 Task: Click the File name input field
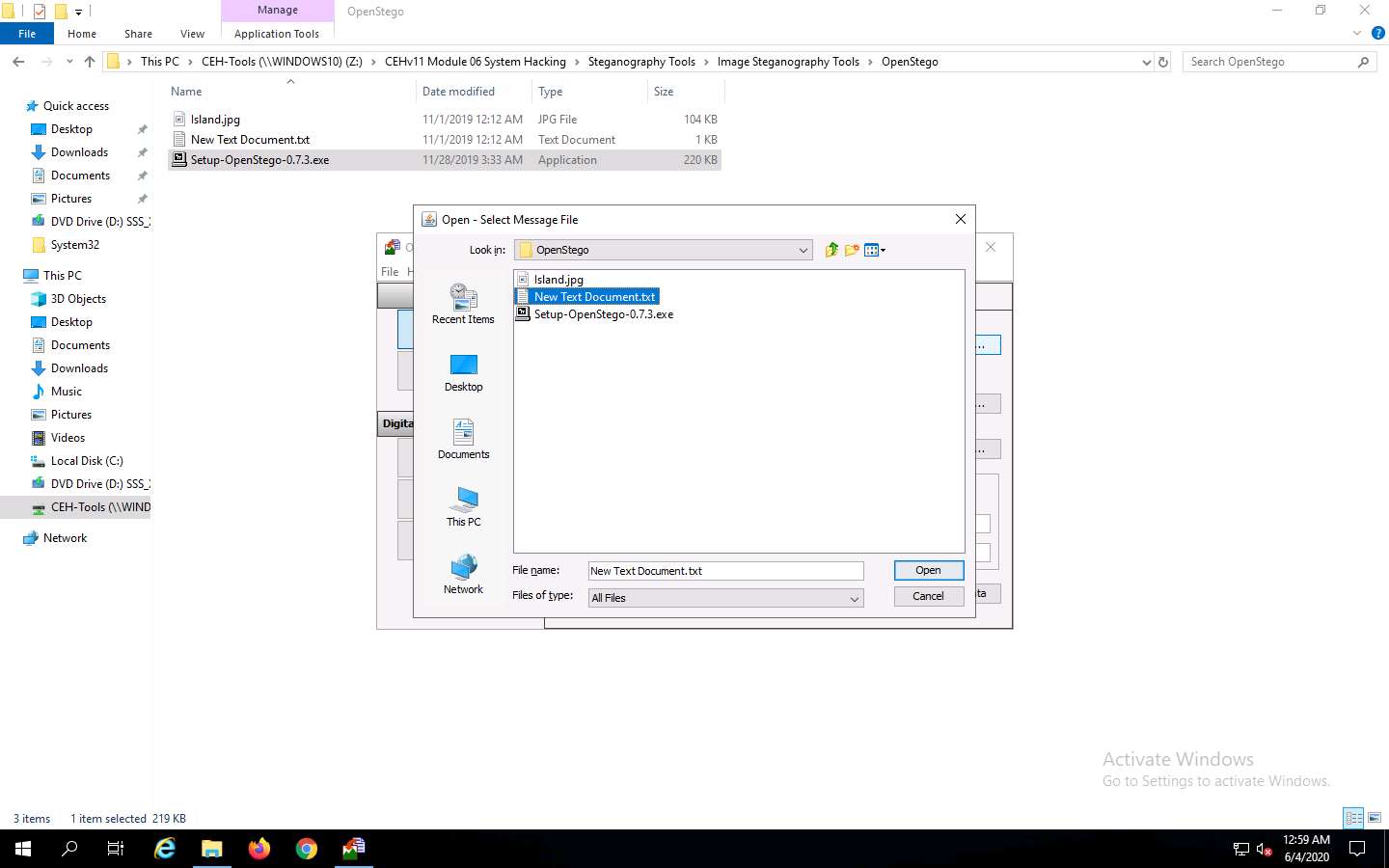coord(725,571)
